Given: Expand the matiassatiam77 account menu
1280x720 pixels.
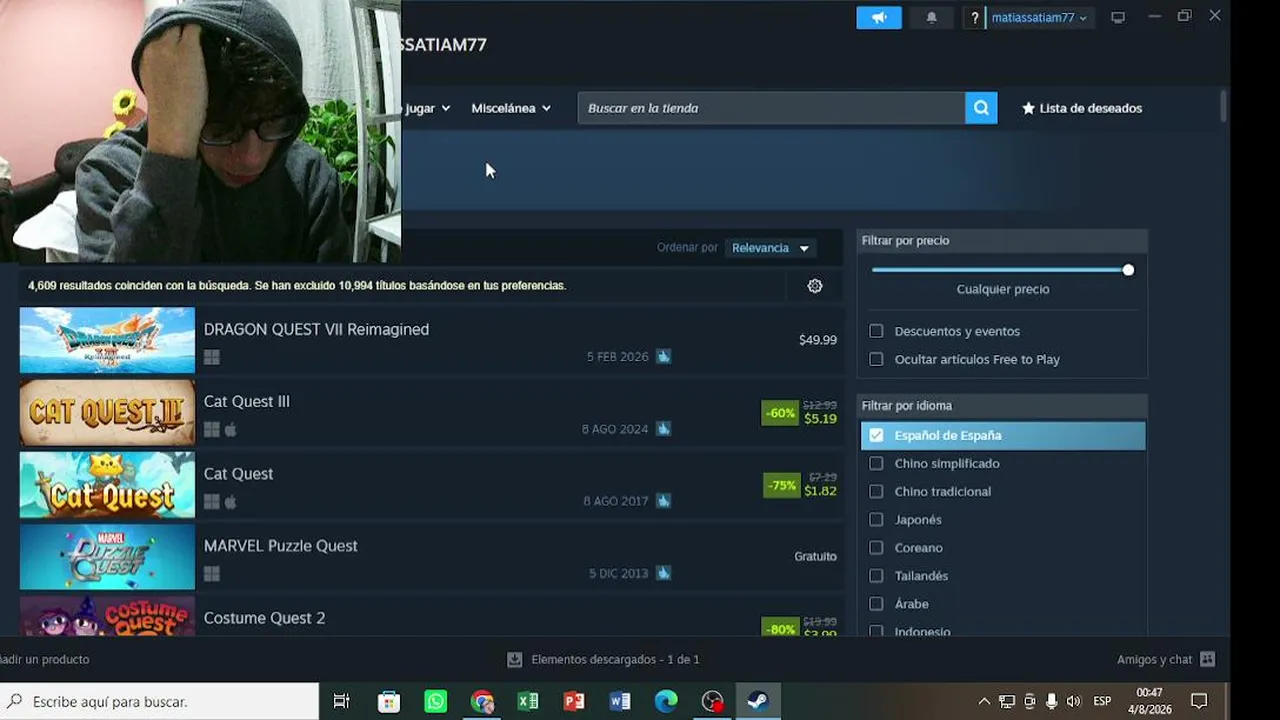Looking at the screenshot, I should pyautogui.click(x=1039, y=18).
